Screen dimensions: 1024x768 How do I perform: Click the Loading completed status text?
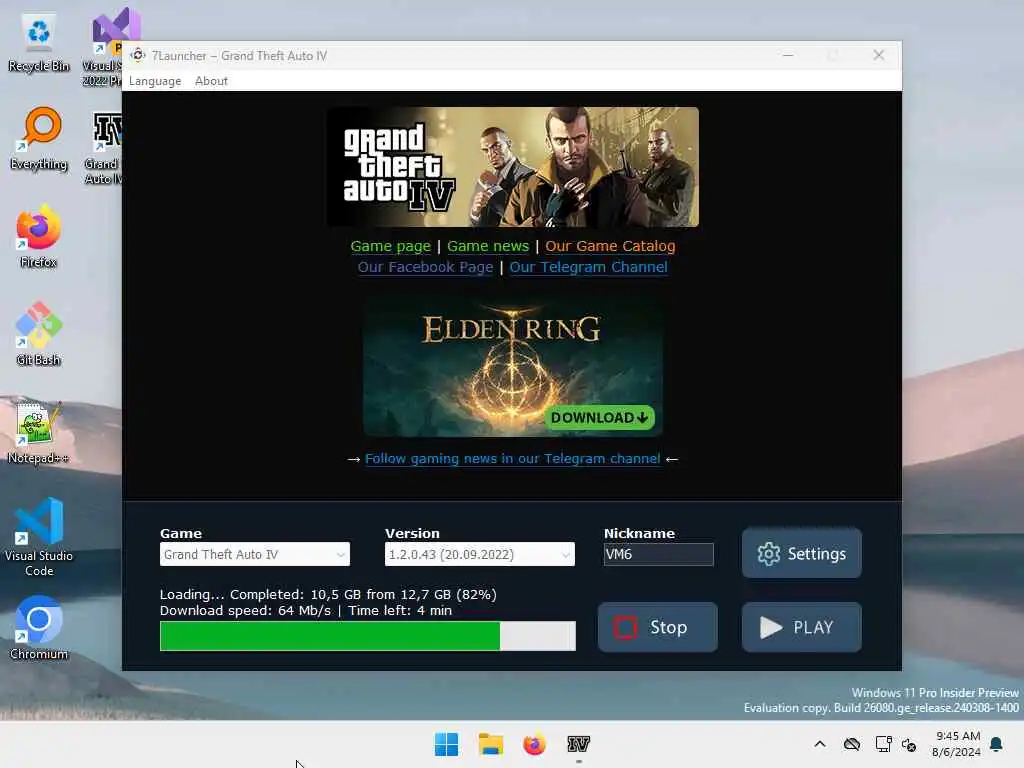coord(328,594)
